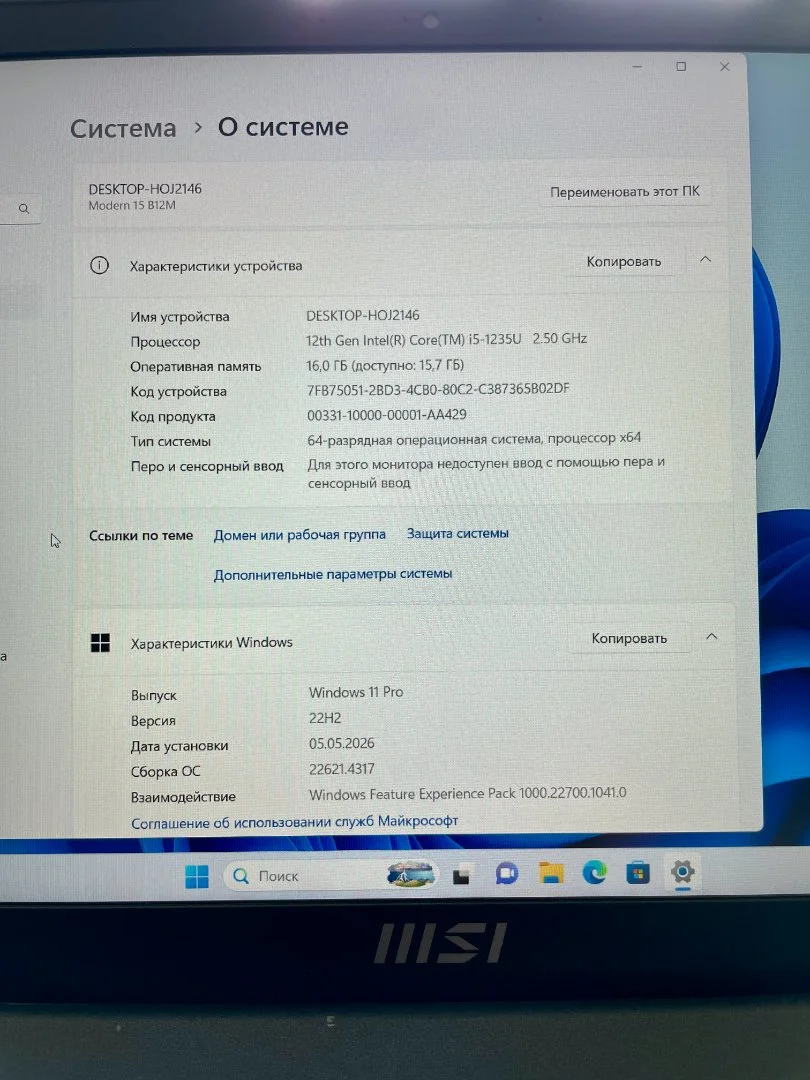Viewport: 810px width, 1080px height.
Task: Select the product ID 00331-10000-00001-AA429
Action: click(x=386, y=415)
